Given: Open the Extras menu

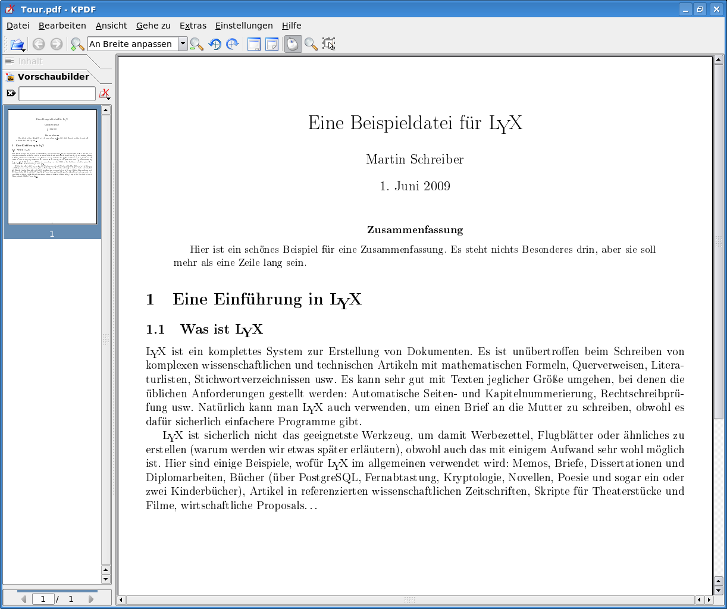Looking at the screenshot, I should pos(193,26).
